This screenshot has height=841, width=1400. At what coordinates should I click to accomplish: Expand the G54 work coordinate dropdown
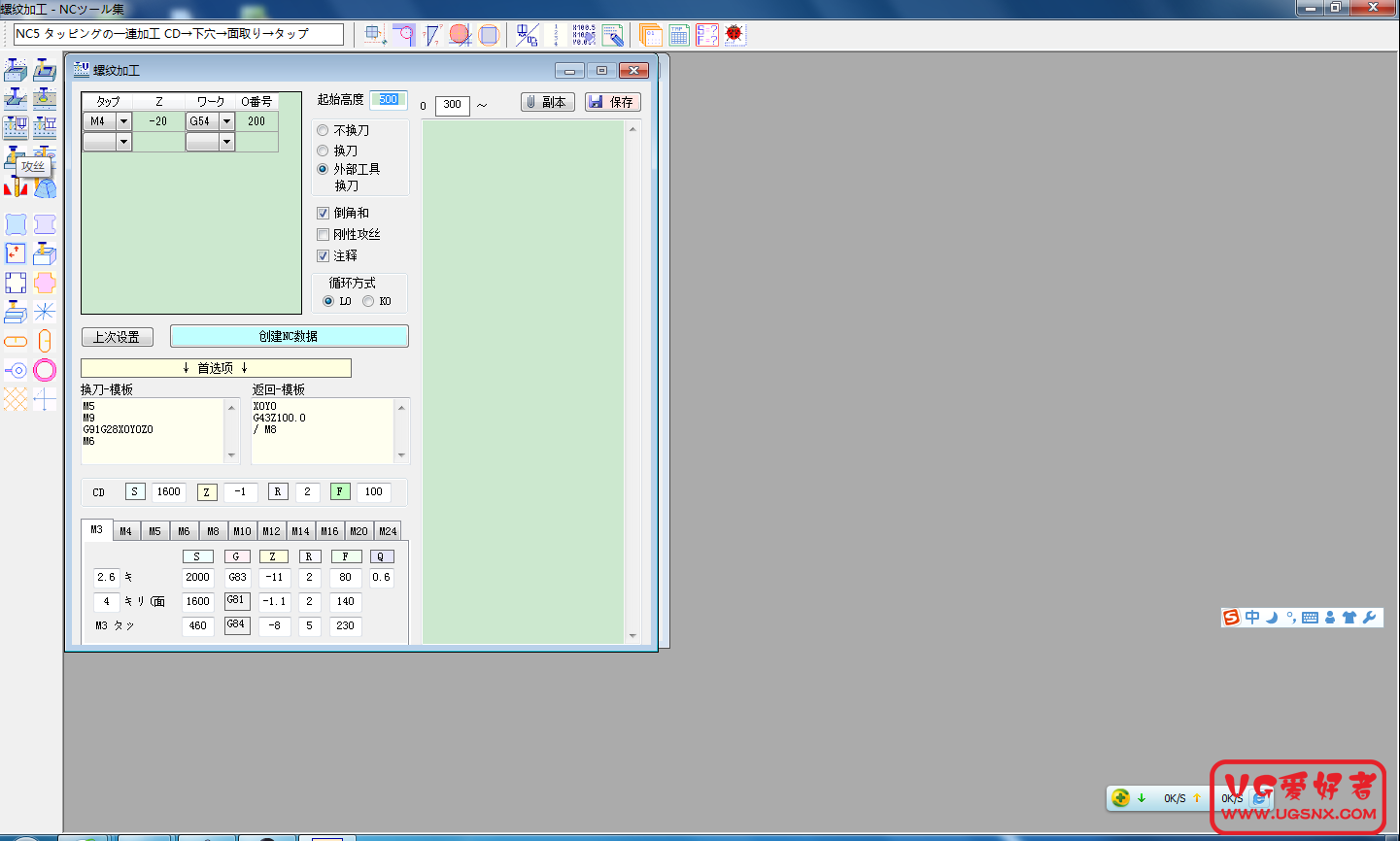(226, 121)
